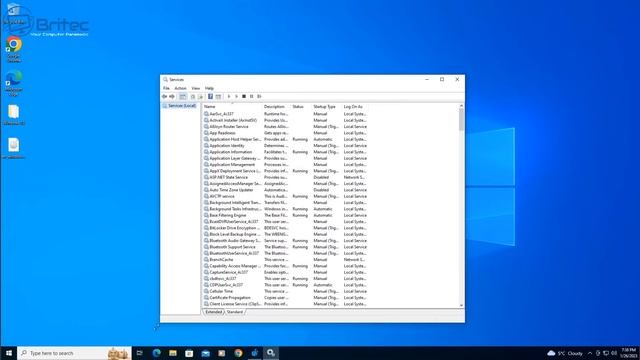
Task: Select Application Layer Gateway service
Action: click(285, 158)
